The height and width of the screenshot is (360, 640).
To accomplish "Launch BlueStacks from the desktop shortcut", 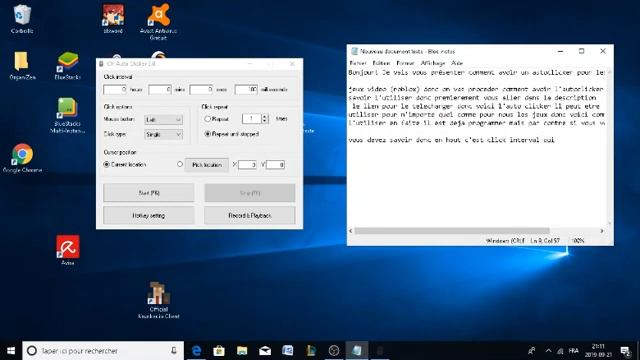I will point(68,65).
